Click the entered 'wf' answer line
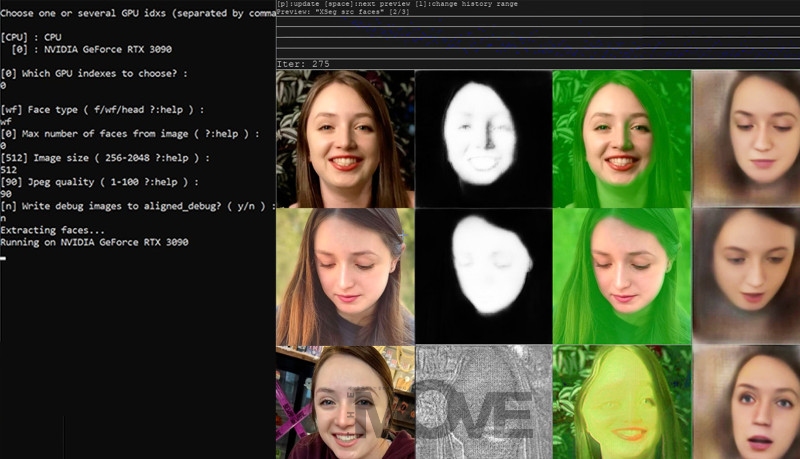 tap(6, 122)
